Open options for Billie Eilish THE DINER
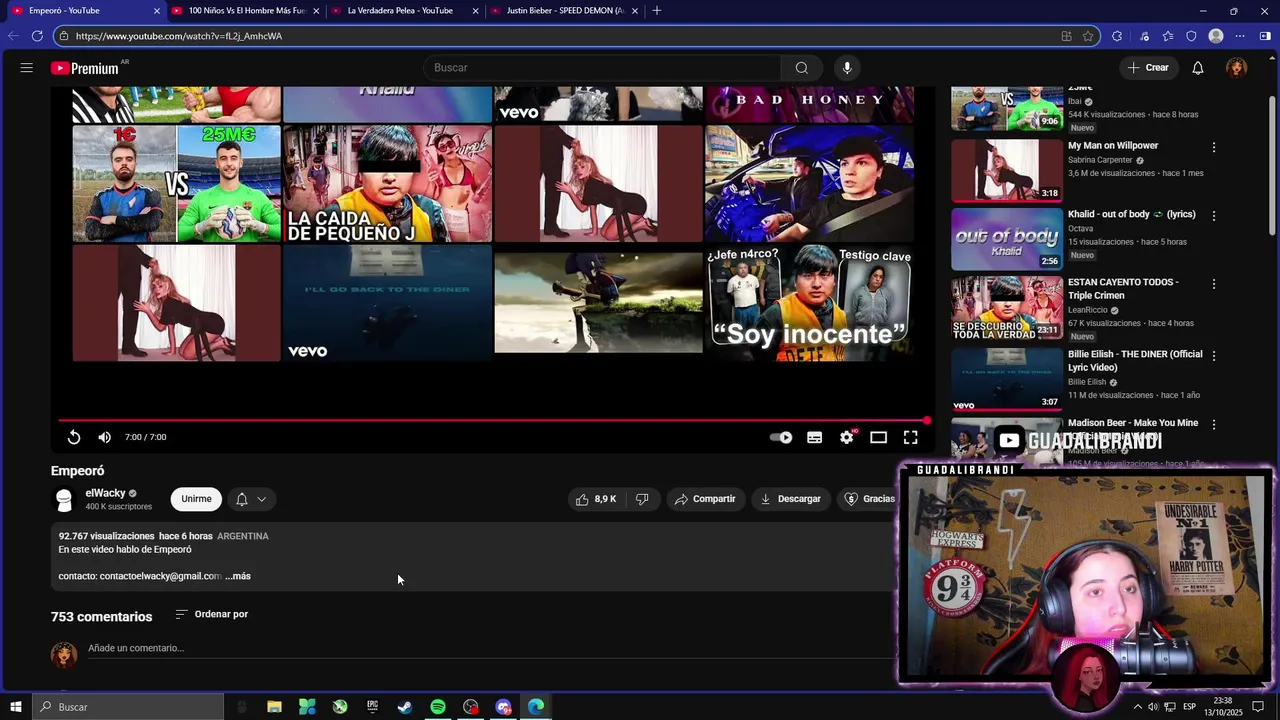The height and width of the screenshot is (720, 1280). [1214, 356]
